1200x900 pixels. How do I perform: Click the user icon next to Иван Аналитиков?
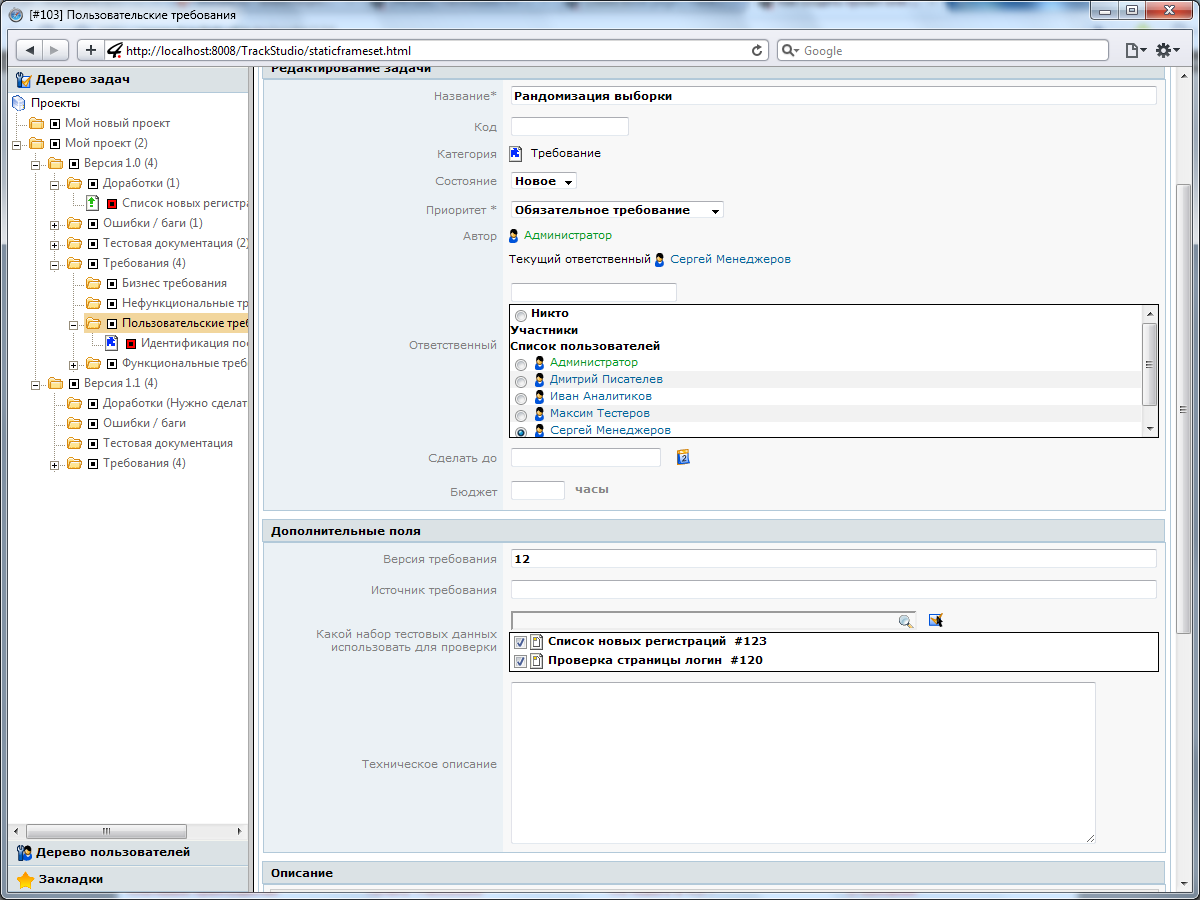540,397
